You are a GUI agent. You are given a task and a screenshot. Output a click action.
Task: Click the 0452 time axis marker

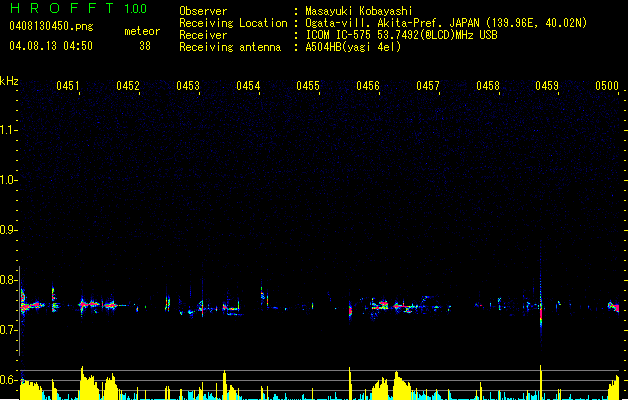(x=128, y=86)
